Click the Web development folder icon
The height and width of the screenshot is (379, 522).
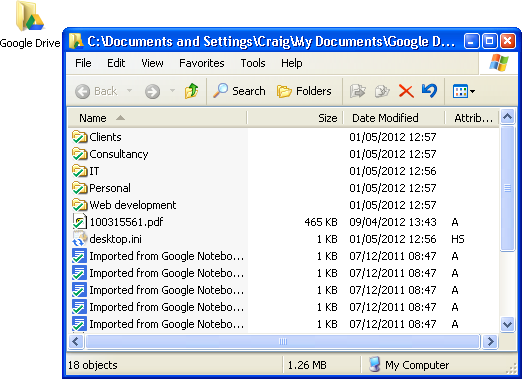pyautogui.click(x=80, y=205)
